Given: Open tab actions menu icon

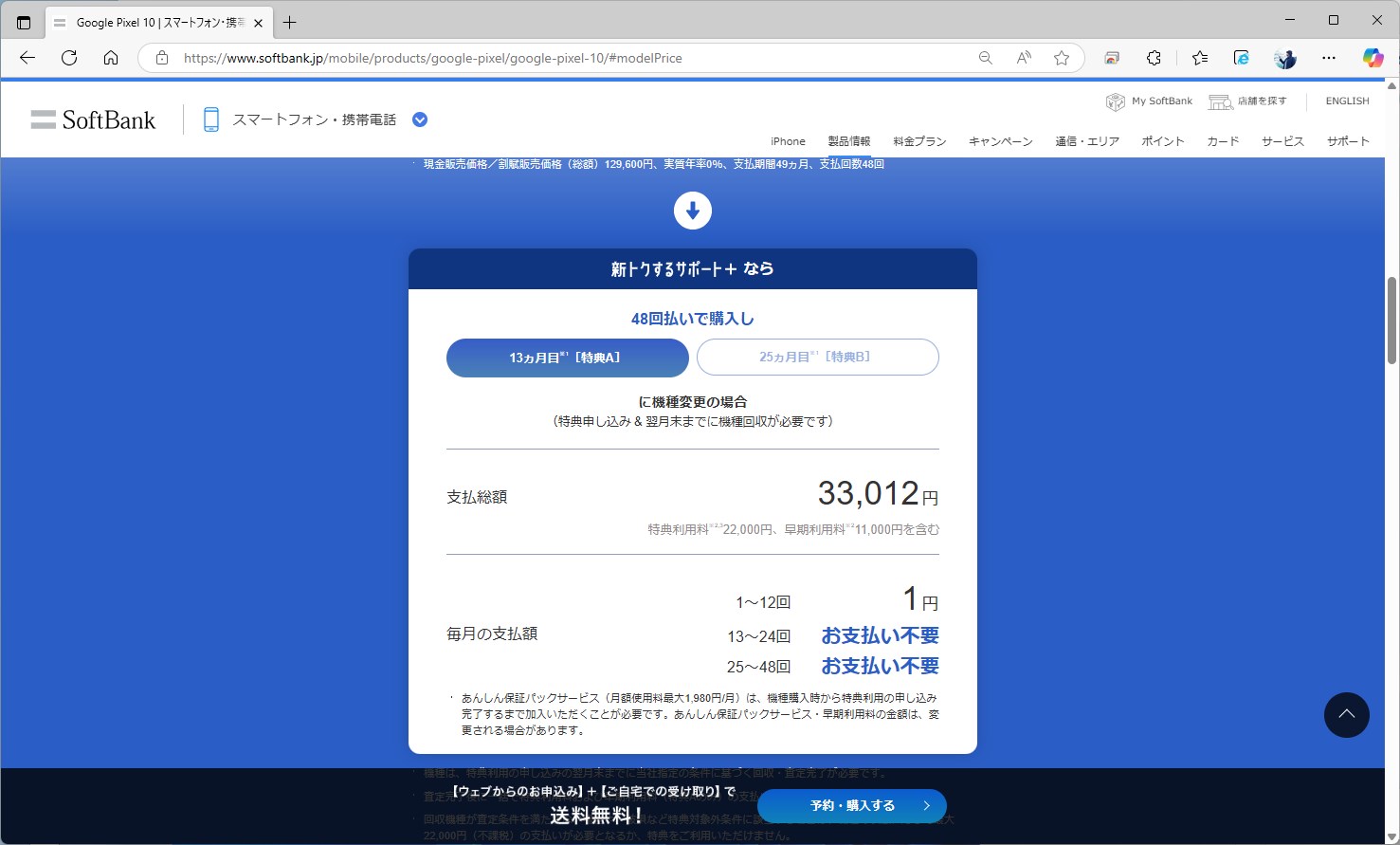Looking at the screenshot, I should [24, 22].
